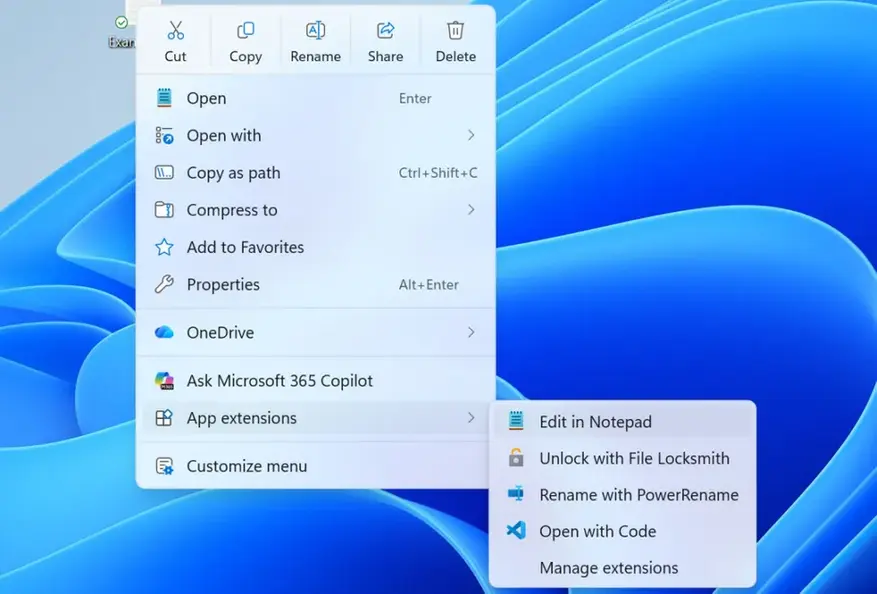Click the Open with icon
The image size is (877, 594).
click(164, 135)
